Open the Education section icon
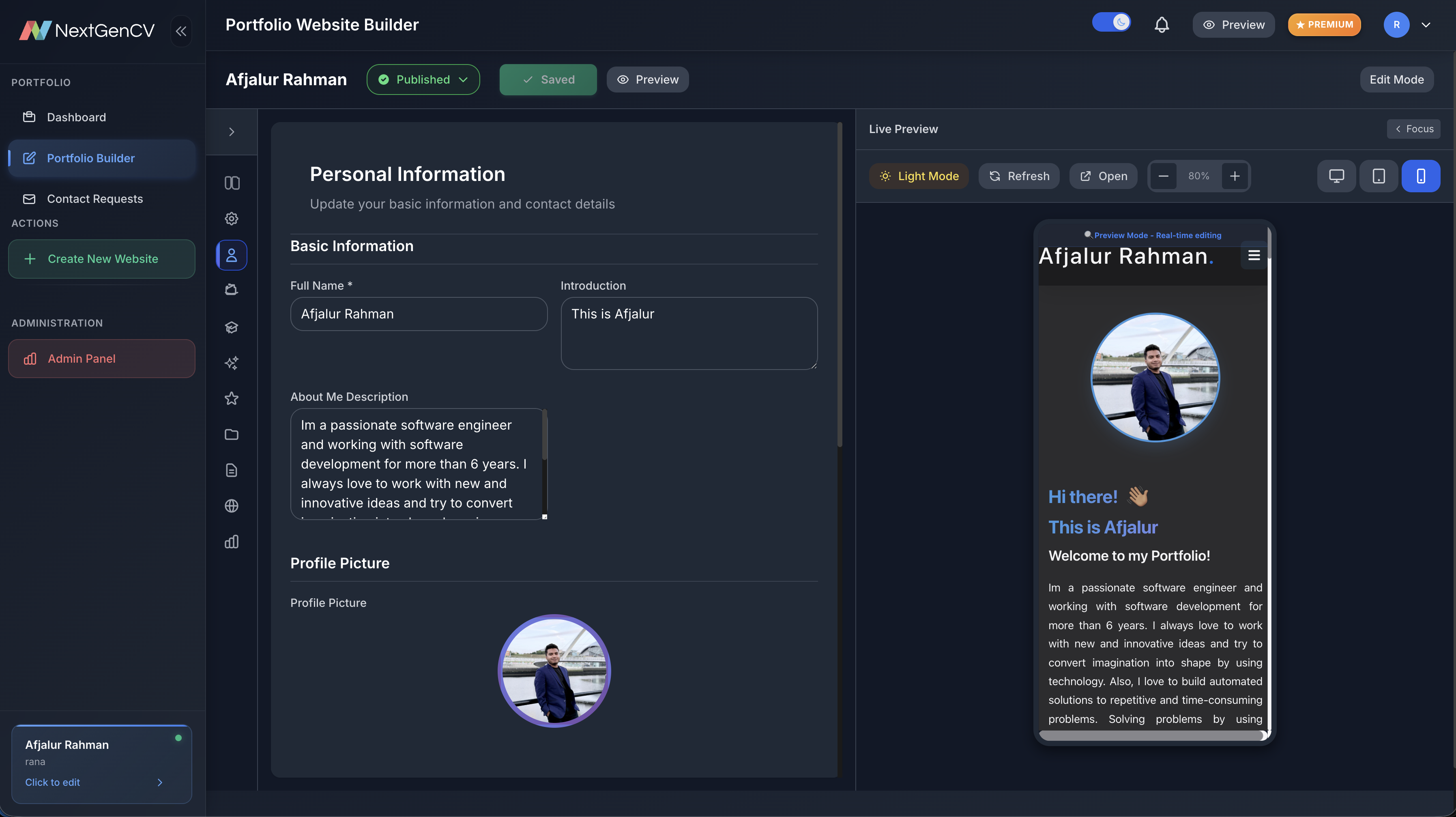Viewport: 1456px width, 817px height. (x=232, y=327)
